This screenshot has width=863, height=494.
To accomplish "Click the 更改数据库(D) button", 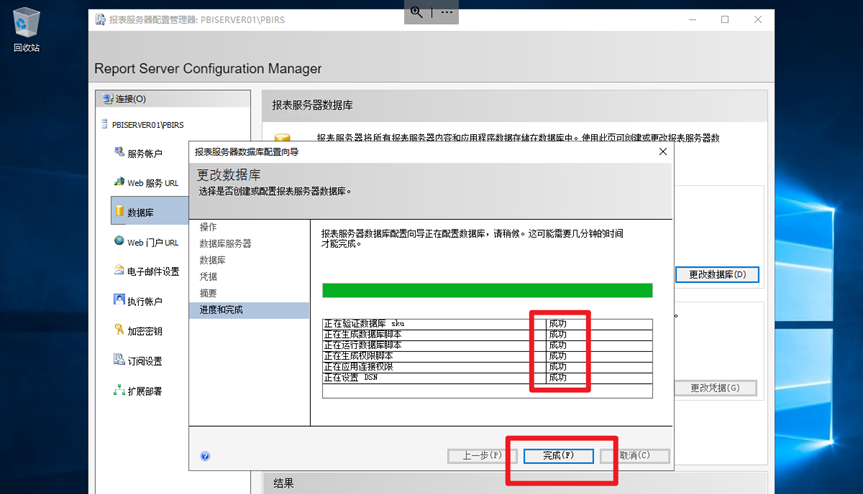I will coord(717,274).
